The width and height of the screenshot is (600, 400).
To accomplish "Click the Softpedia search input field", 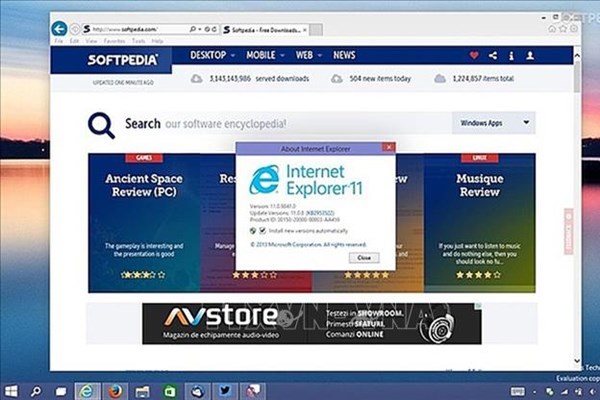I will [288, 123].
